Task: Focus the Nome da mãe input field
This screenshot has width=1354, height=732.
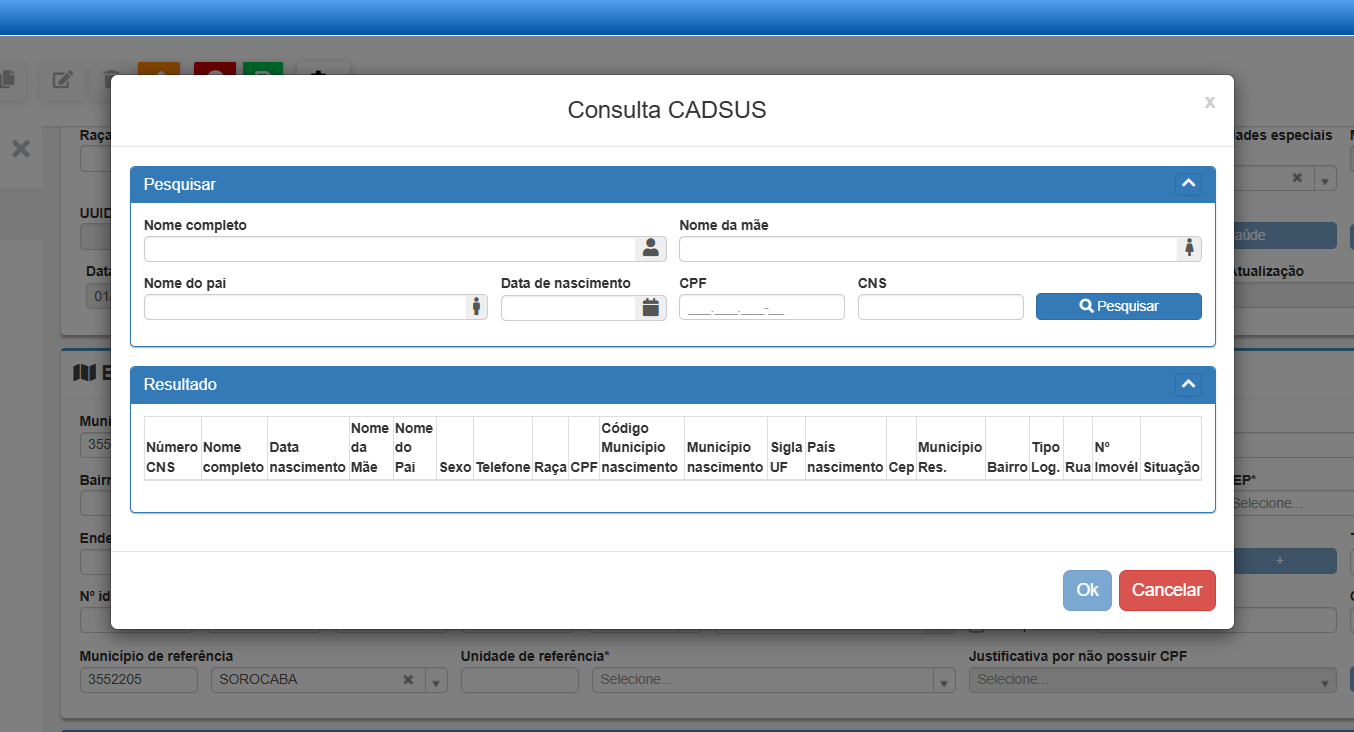Action: click(928, 249)
